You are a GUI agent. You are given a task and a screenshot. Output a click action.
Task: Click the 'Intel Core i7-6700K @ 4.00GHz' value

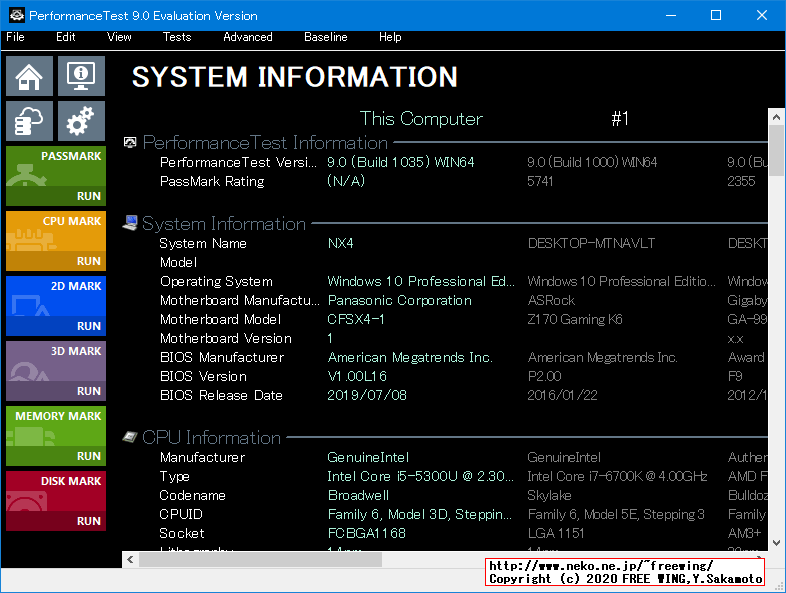click(x=617, y=476)
